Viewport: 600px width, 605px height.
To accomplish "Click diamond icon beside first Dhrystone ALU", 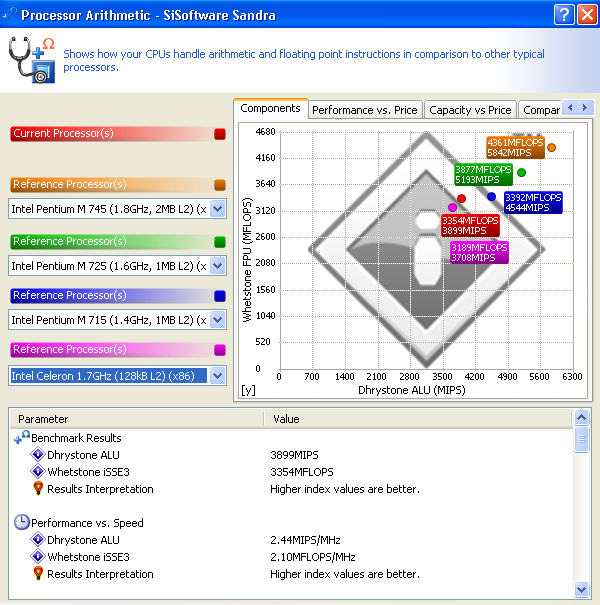I will [38, 455].
